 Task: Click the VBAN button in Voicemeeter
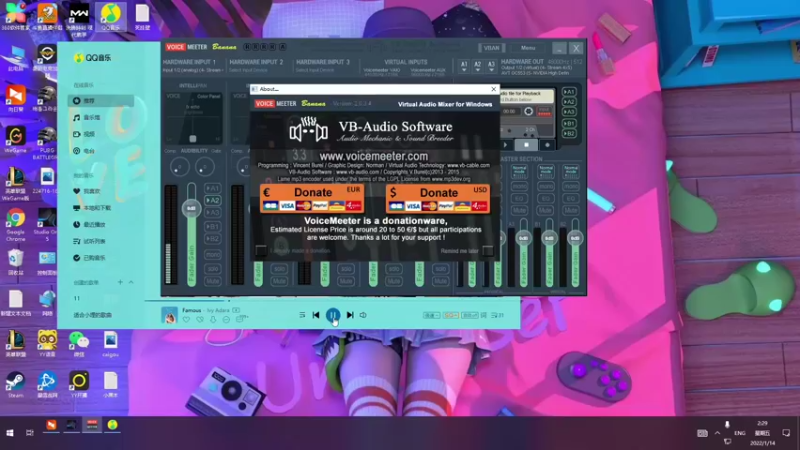click(x=491, y=48)
